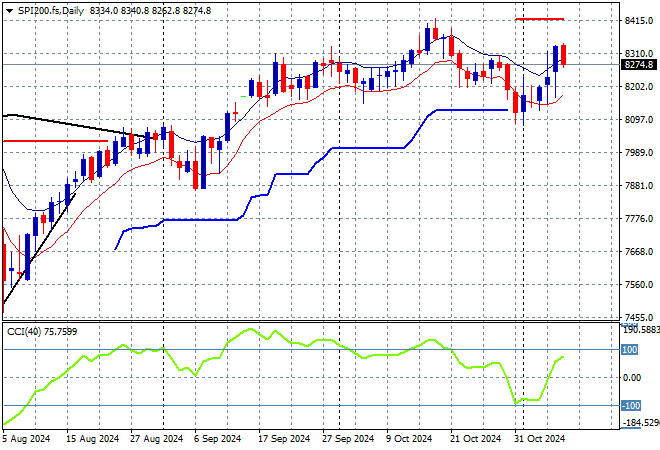Click the OHLC values 8334.0 8340.8 8262.8 8274.8

[x=150, y=11]
